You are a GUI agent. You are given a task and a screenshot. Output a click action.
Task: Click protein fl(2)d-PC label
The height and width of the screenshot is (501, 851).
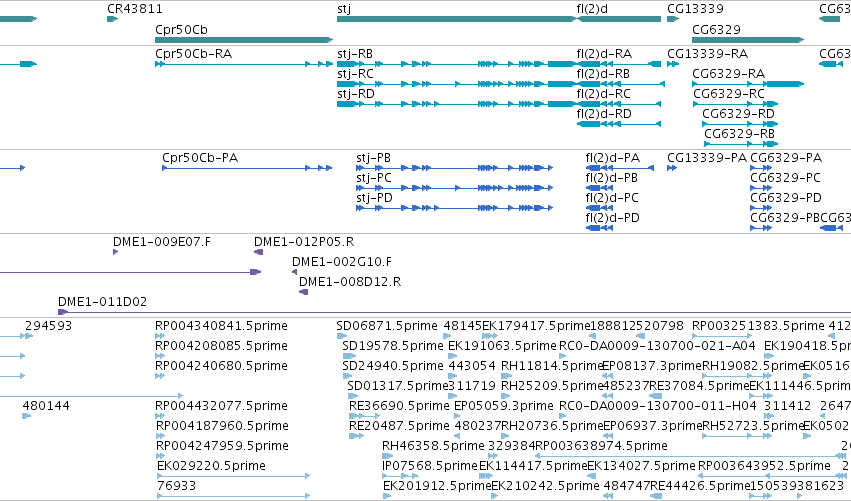pyautogui.click(x=612, y=198)
